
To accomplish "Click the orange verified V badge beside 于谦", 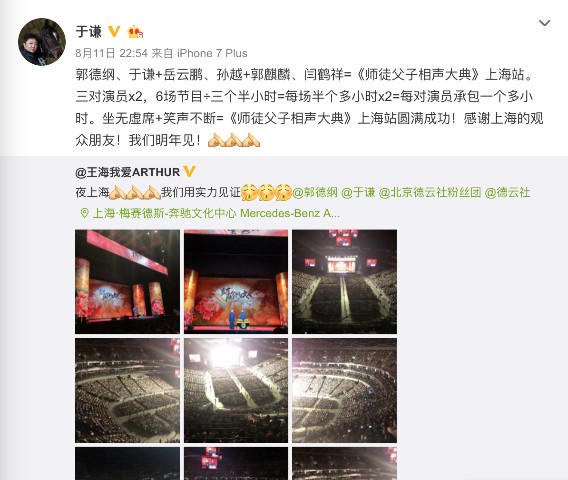I will 114,32.
